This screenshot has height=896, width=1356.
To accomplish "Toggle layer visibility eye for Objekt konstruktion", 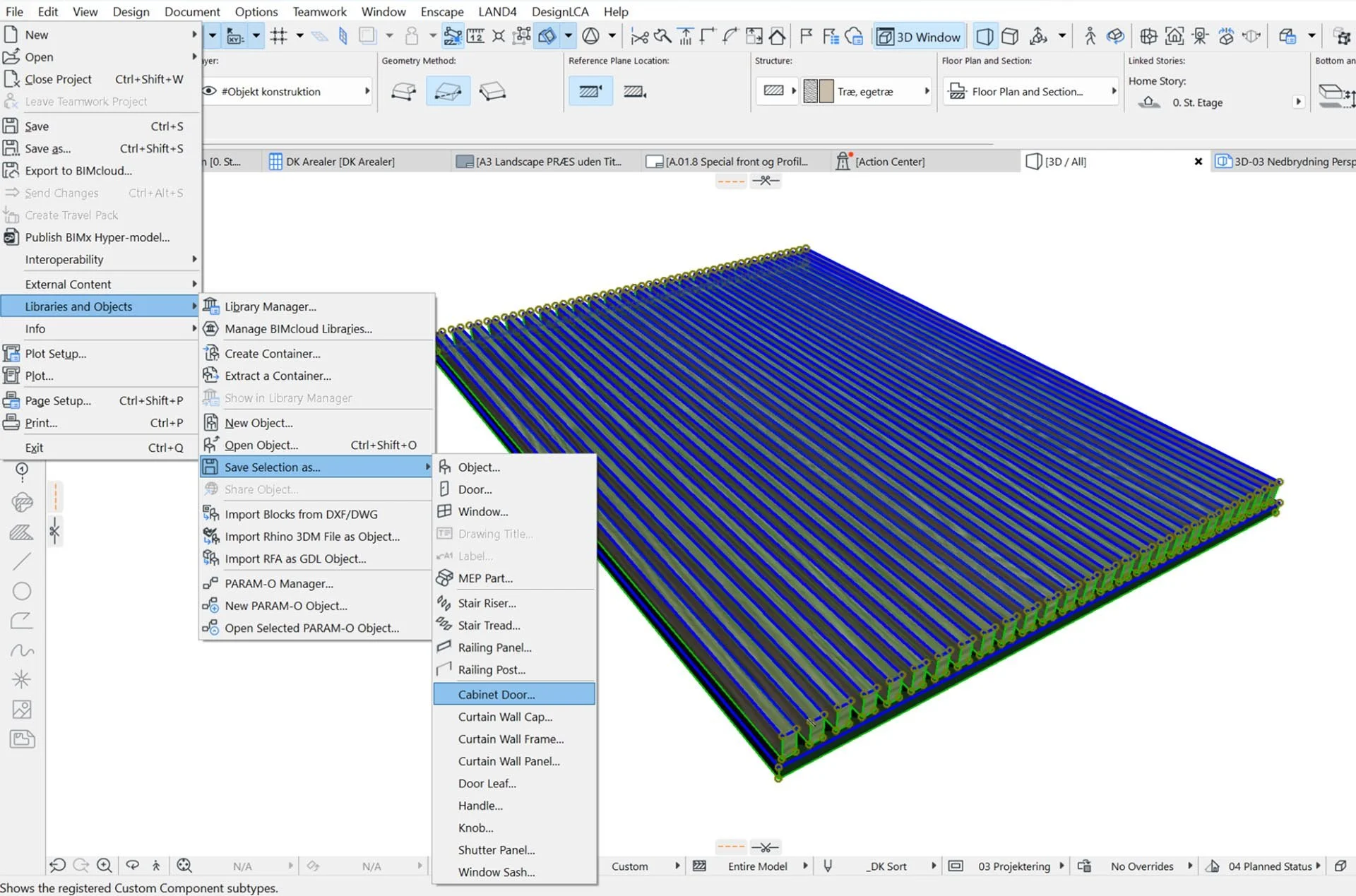I will click(x=210, y=91).
